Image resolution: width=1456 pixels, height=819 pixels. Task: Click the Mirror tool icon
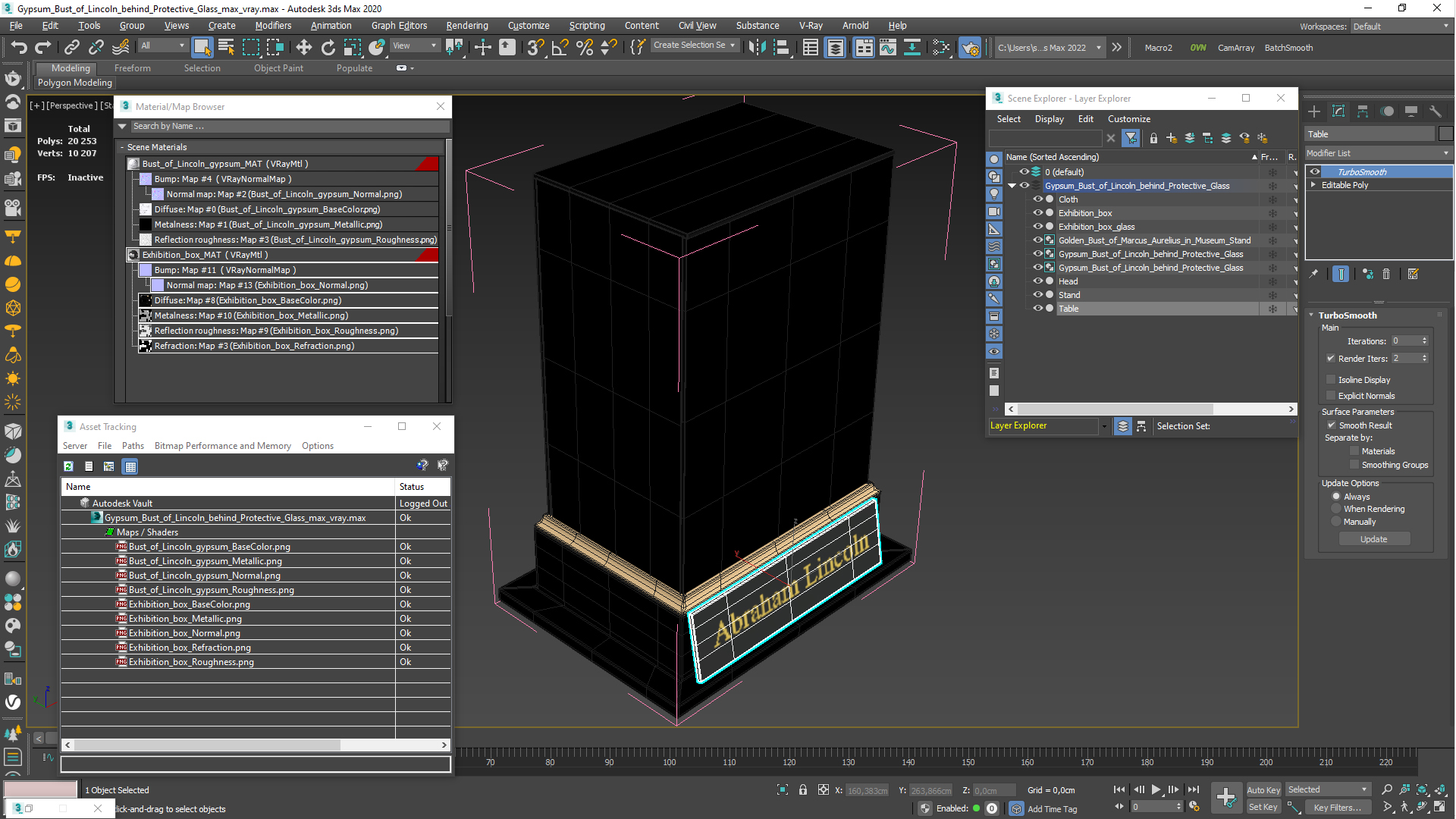(x=756, y=47)
